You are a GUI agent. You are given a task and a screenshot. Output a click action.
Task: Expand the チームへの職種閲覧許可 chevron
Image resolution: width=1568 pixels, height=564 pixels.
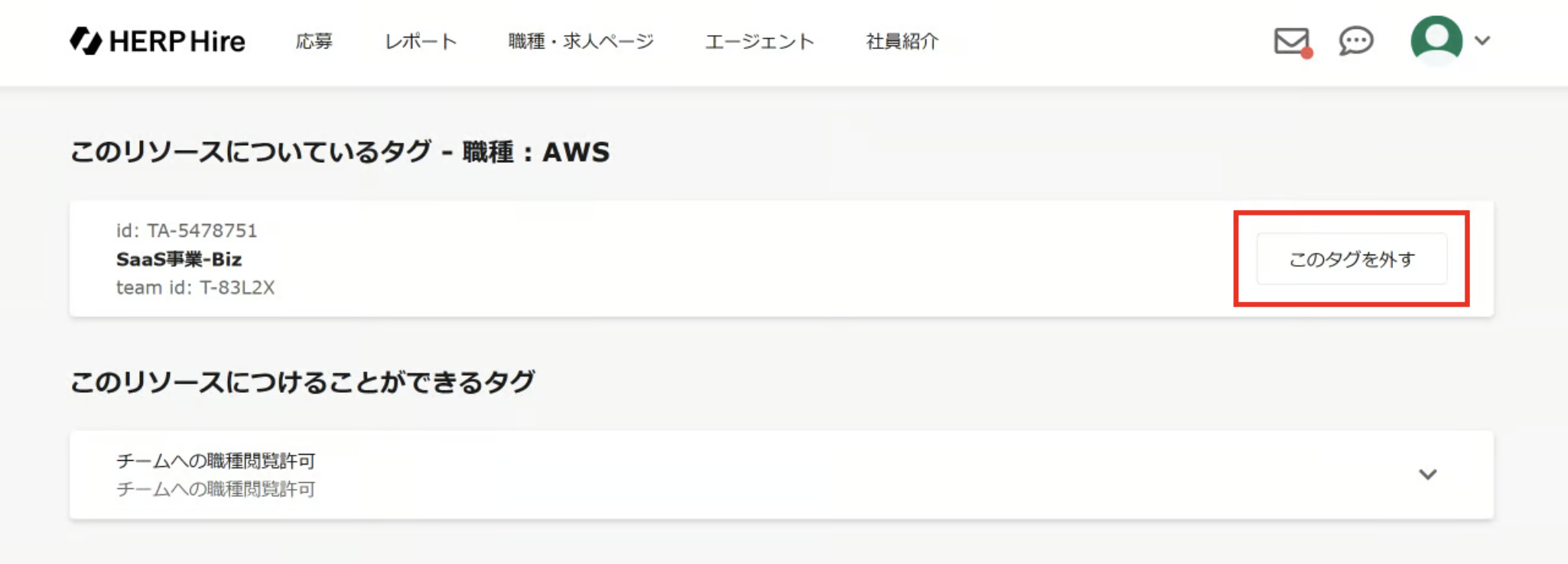[1427, 475]
